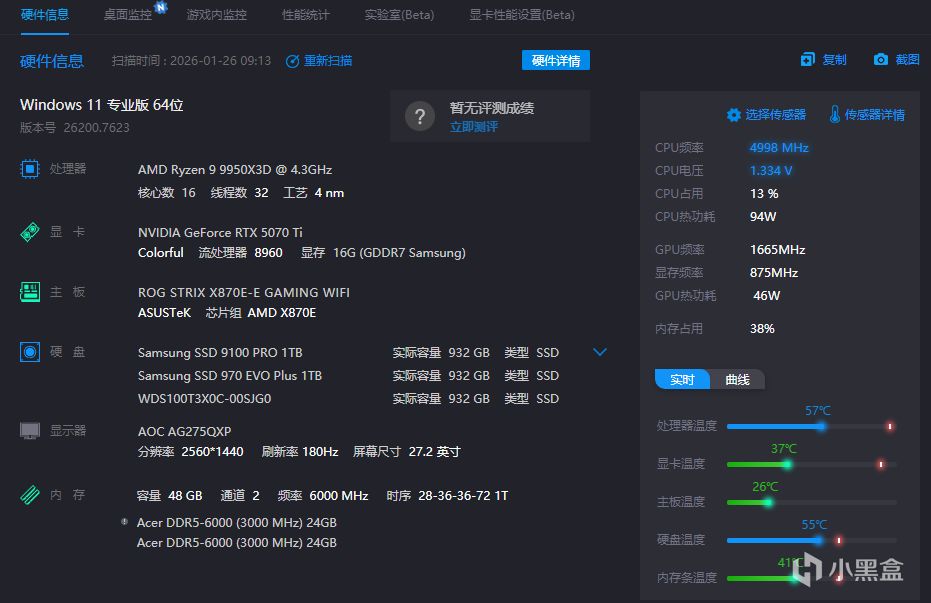Click the 主板温度 slider bar
This screenshot has height=603, width=931.
(x=811, y=502)
